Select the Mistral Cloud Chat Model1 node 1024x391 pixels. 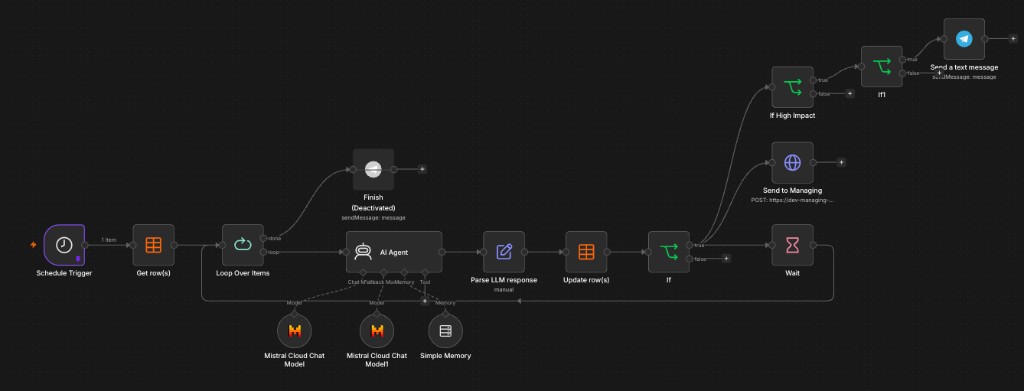(377, 331)
